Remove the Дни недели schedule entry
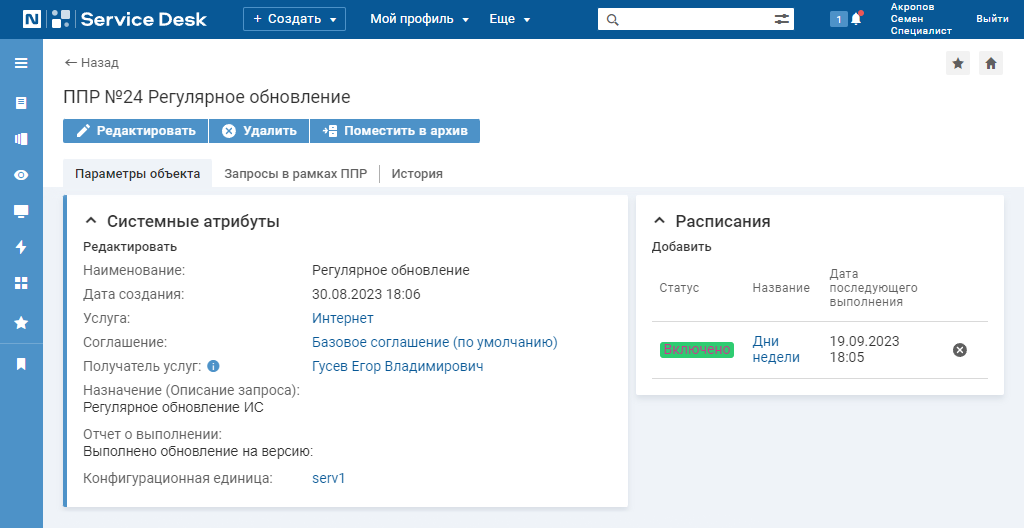The height and width of the screenshot is (528, 1024). coord(959,350)
